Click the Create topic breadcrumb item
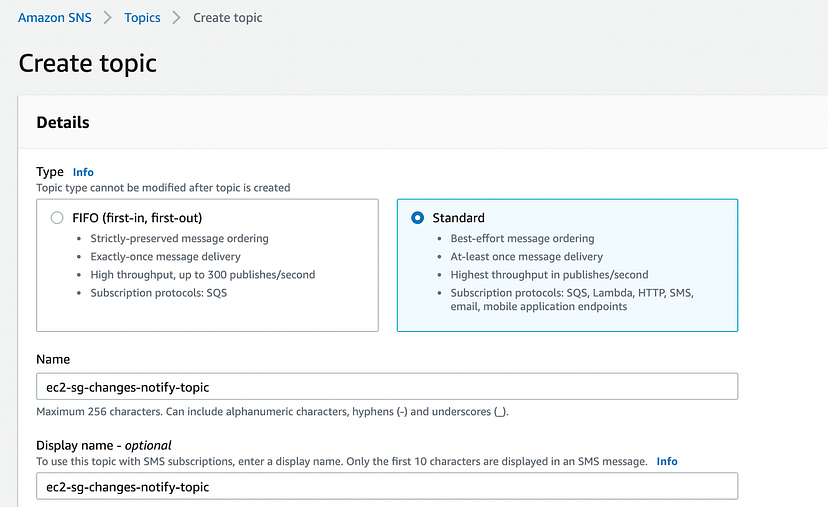Image resolution: width=828 pixels, height=507 pixels. [228, 18]
